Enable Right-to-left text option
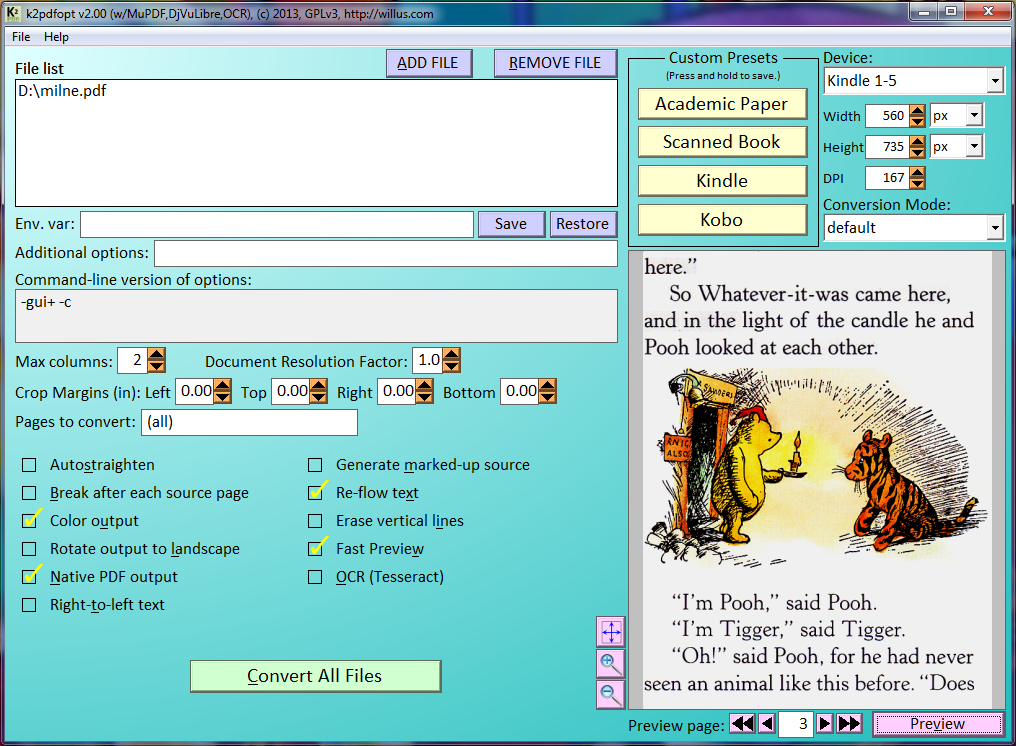Viewport: 1016px width, 746px height. [x=29, y=605]
